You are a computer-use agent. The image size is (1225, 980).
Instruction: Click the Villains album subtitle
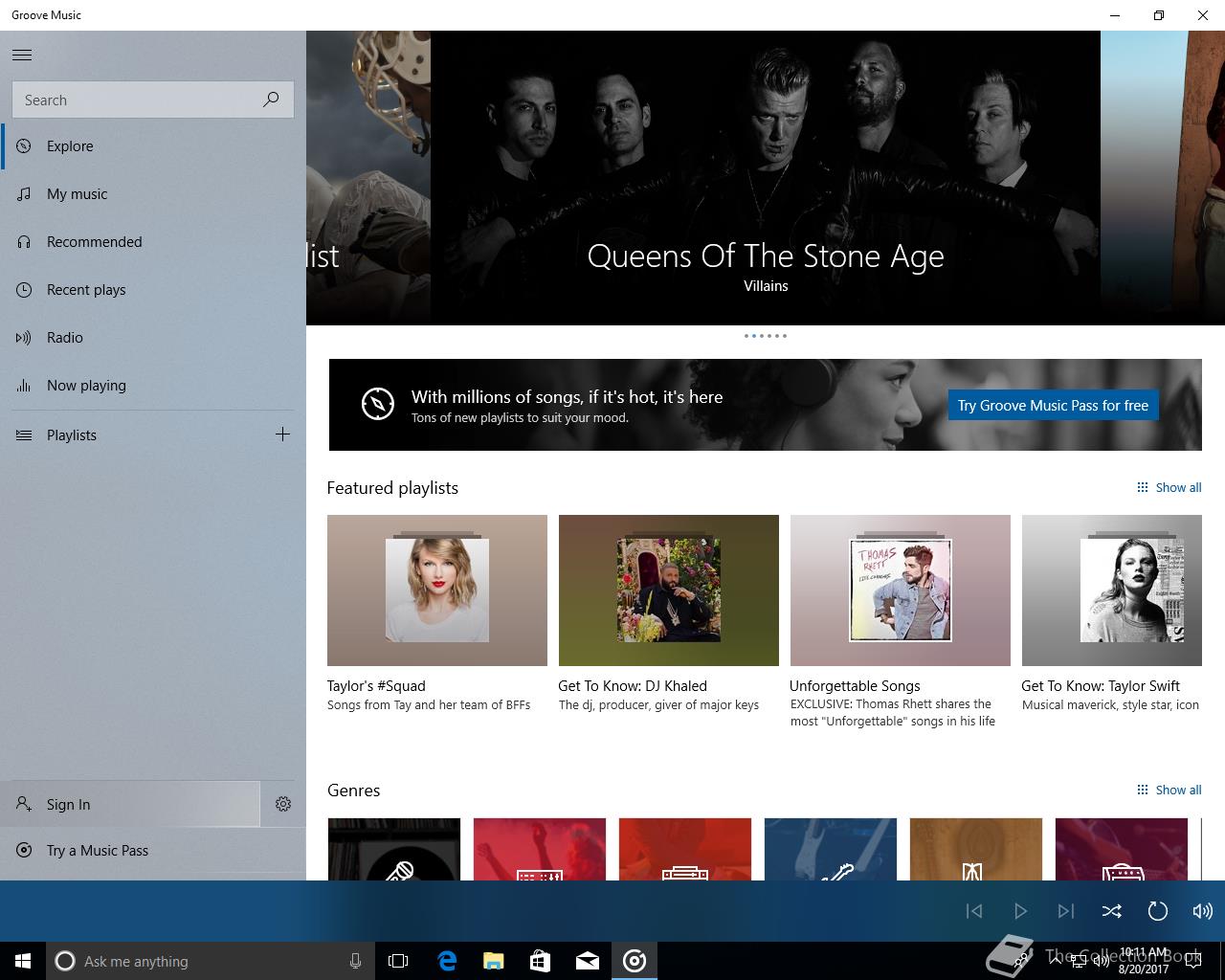pyautogui.click(x=766, y=286)
